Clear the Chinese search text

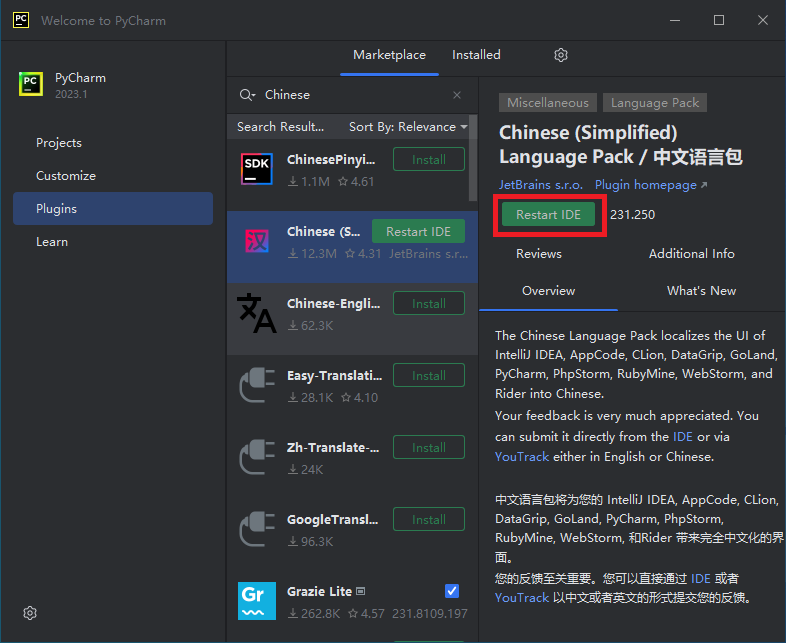[x=457, y=95]
